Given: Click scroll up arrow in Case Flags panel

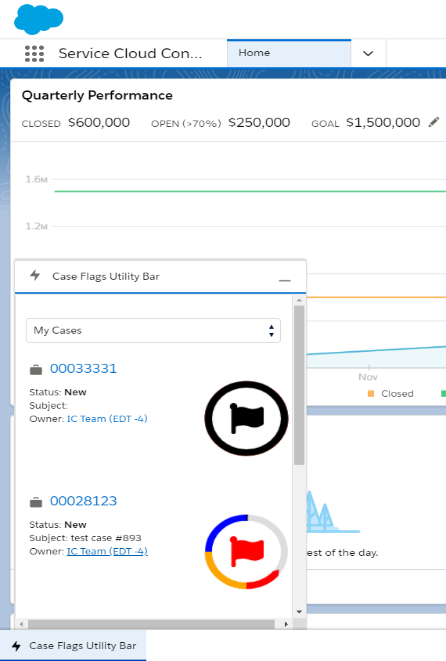Looking at the screenshot, I should [299, 300].
